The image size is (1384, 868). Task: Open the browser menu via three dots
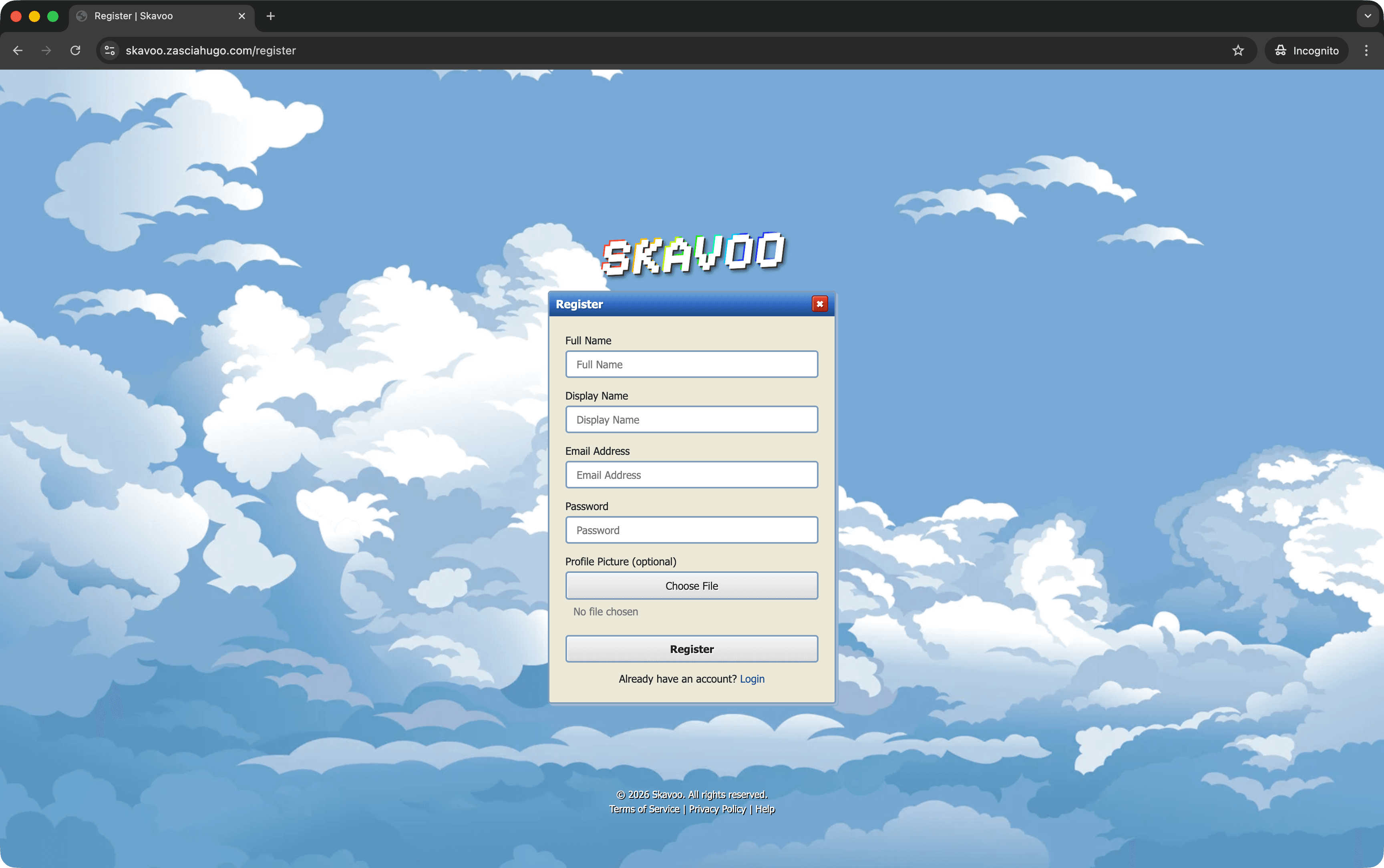point(1367,50)
